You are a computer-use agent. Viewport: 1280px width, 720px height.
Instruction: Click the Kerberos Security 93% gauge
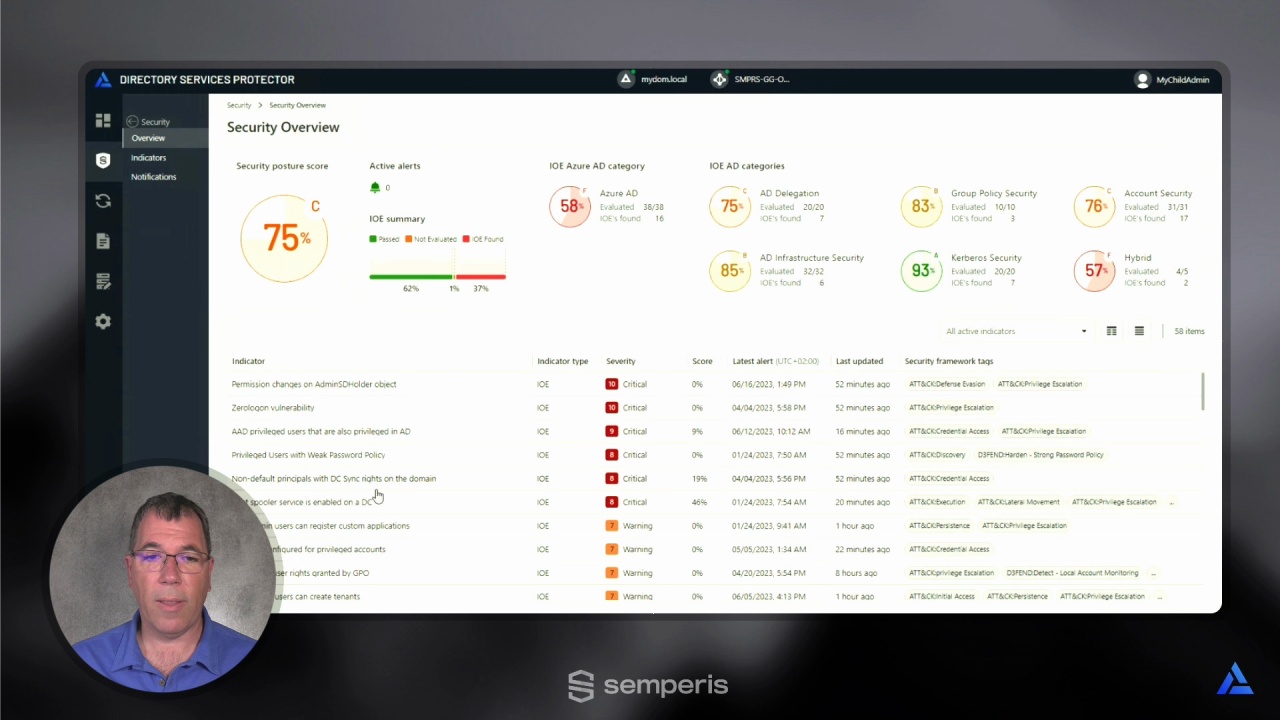coord(921,270)
